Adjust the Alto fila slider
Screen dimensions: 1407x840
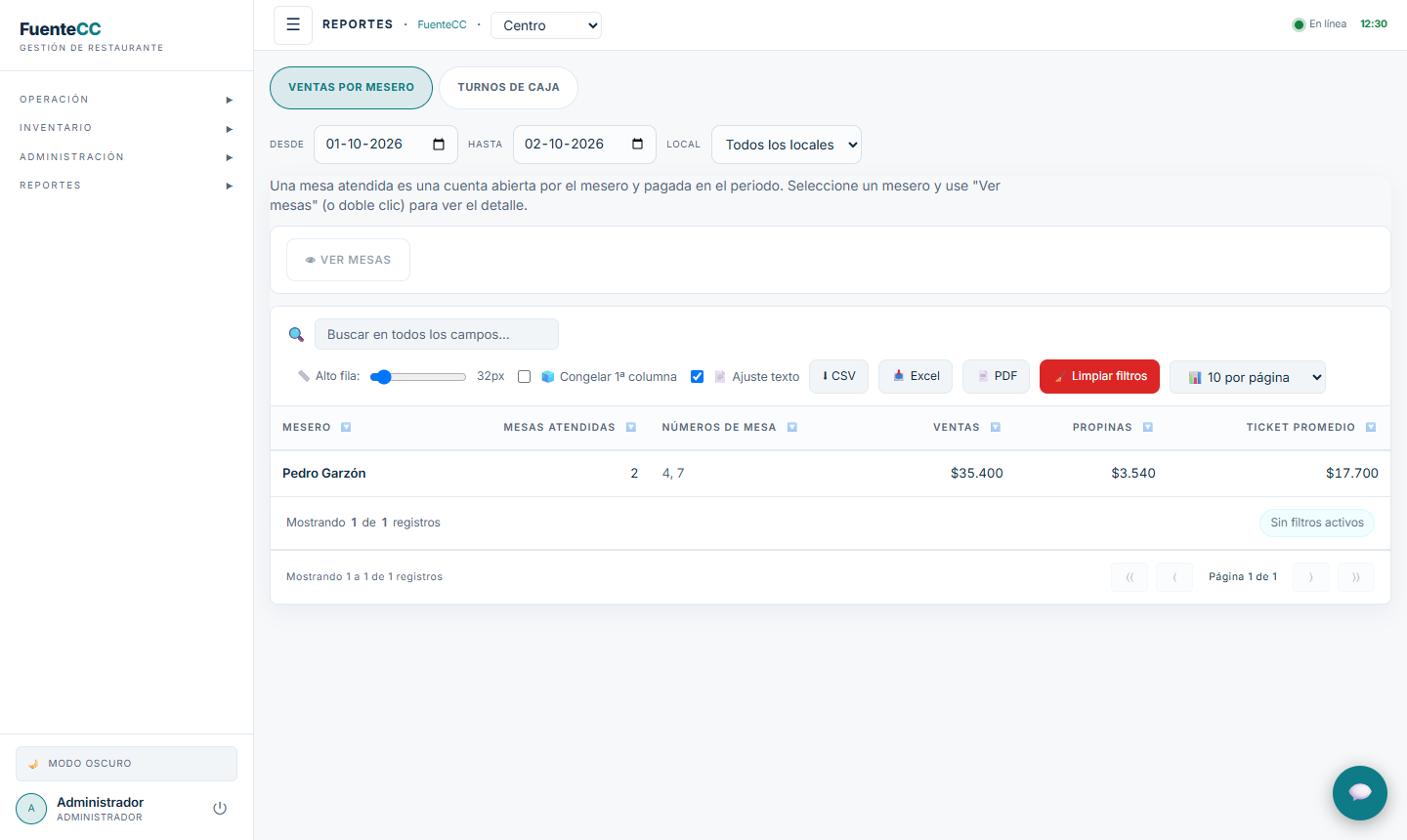click(x=418, y=377)
